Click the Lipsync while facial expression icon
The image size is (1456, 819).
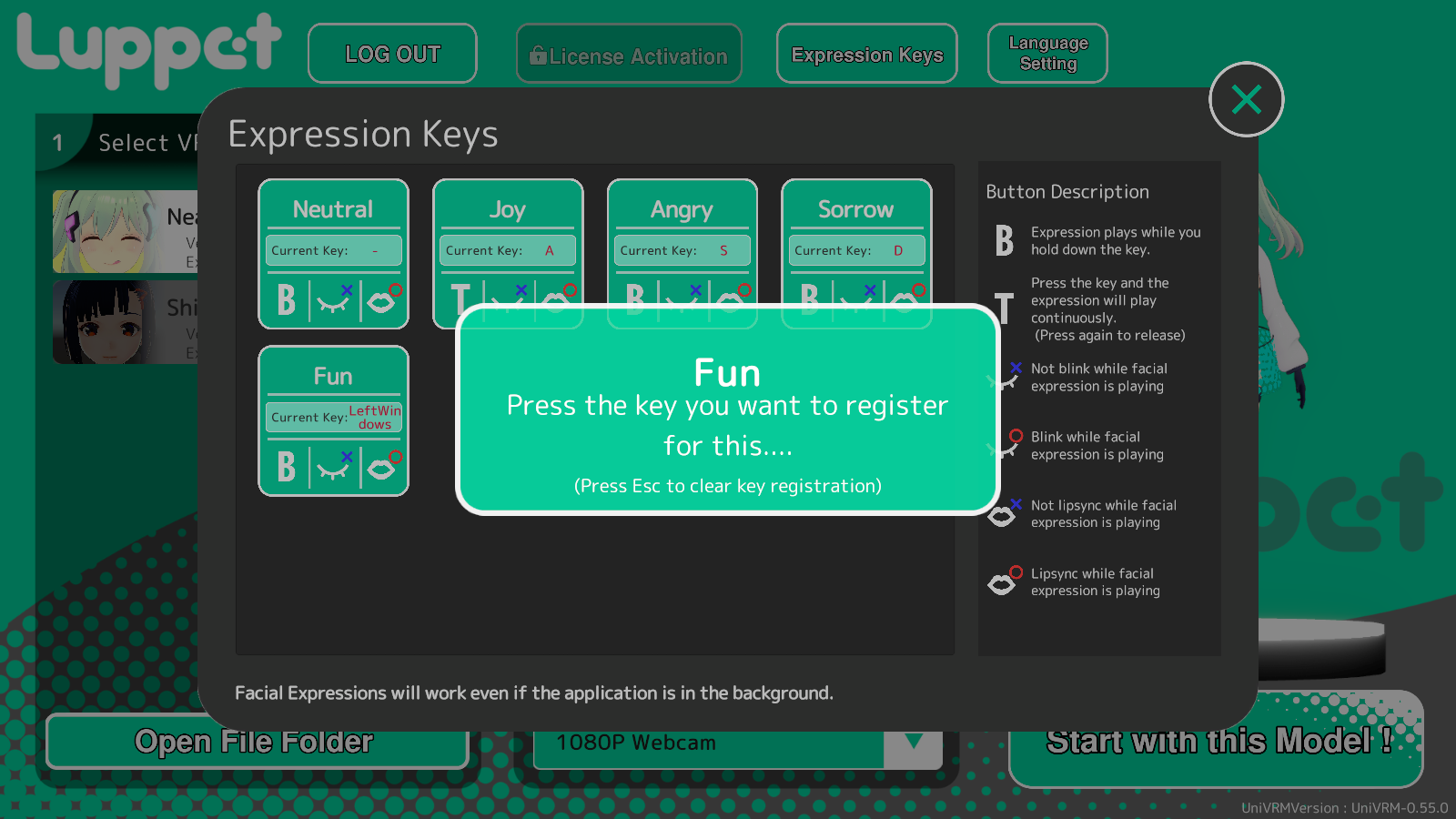[1005, 581]
